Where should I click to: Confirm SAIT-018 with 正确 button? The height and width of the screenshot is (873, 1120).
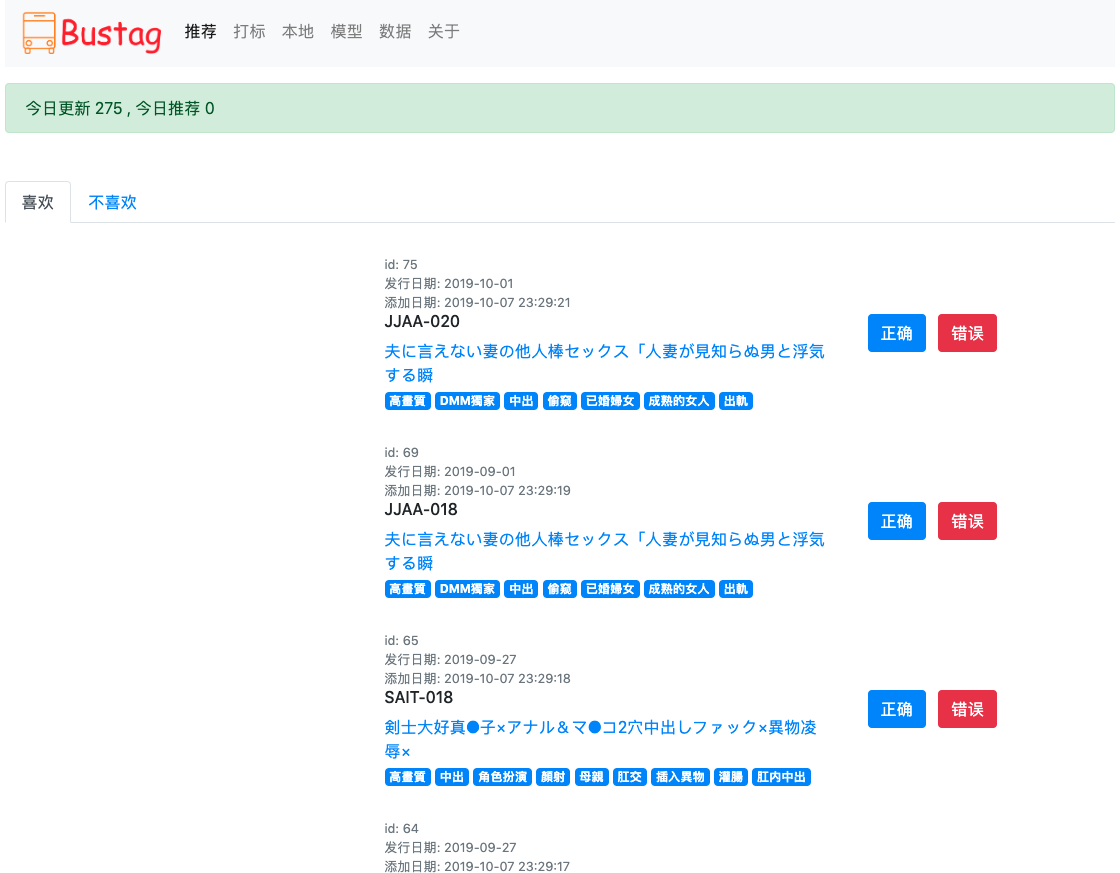896,709
